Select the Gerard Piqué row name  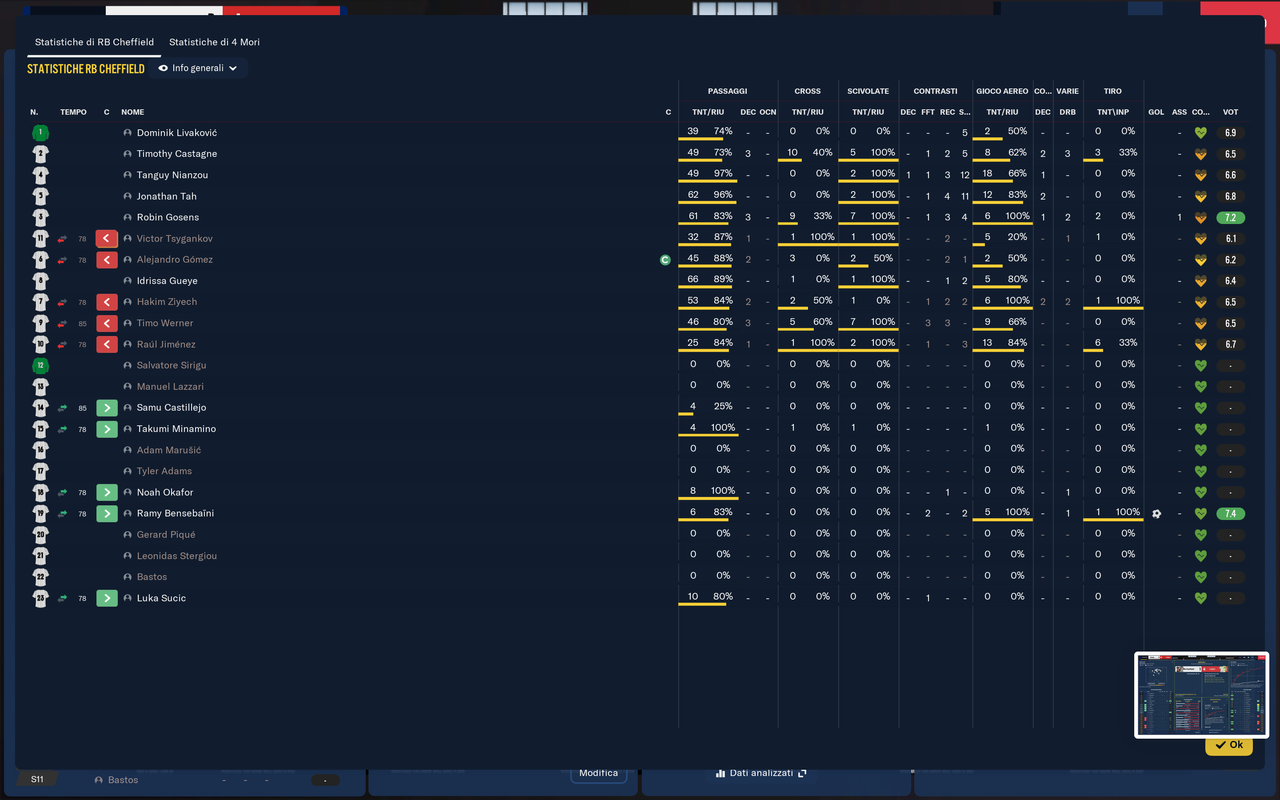(x=166, y=535)
